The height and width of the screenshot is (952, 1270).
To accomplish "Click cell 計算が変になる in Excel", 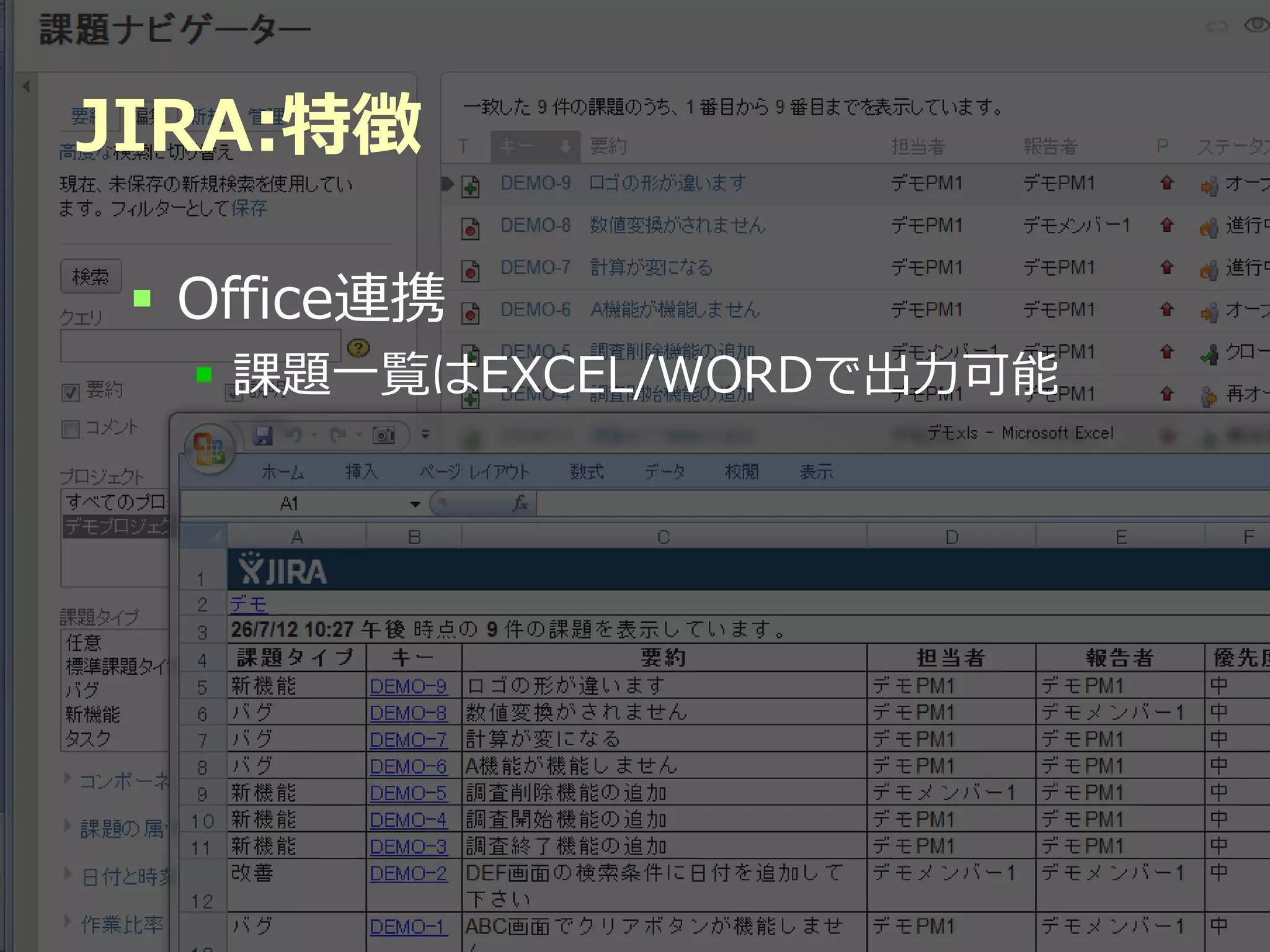I will (664, 739).
